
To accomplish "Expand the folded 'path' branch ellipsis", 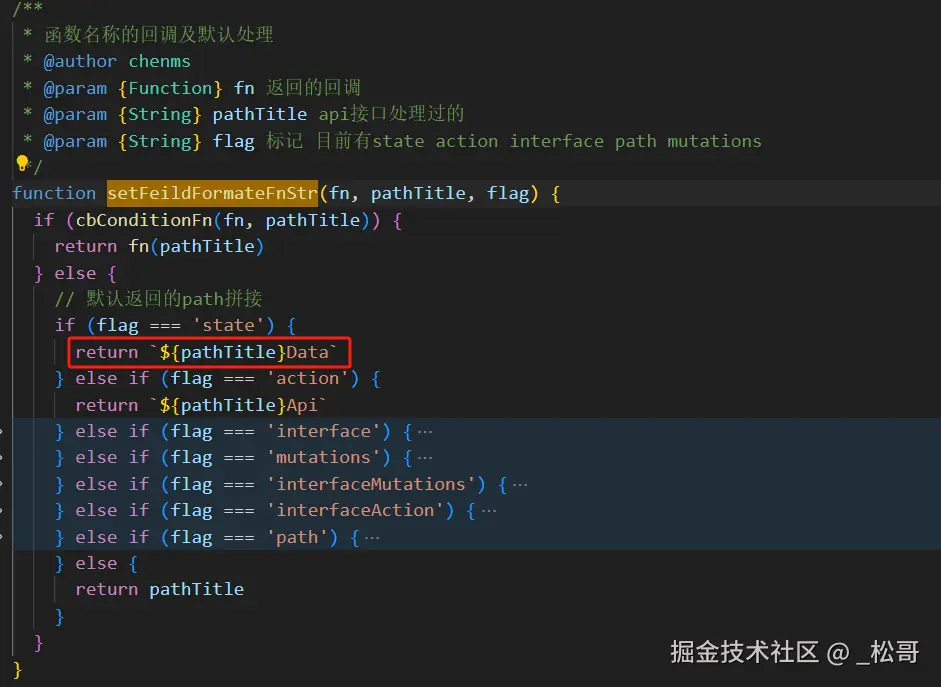I will coord(372,537).
